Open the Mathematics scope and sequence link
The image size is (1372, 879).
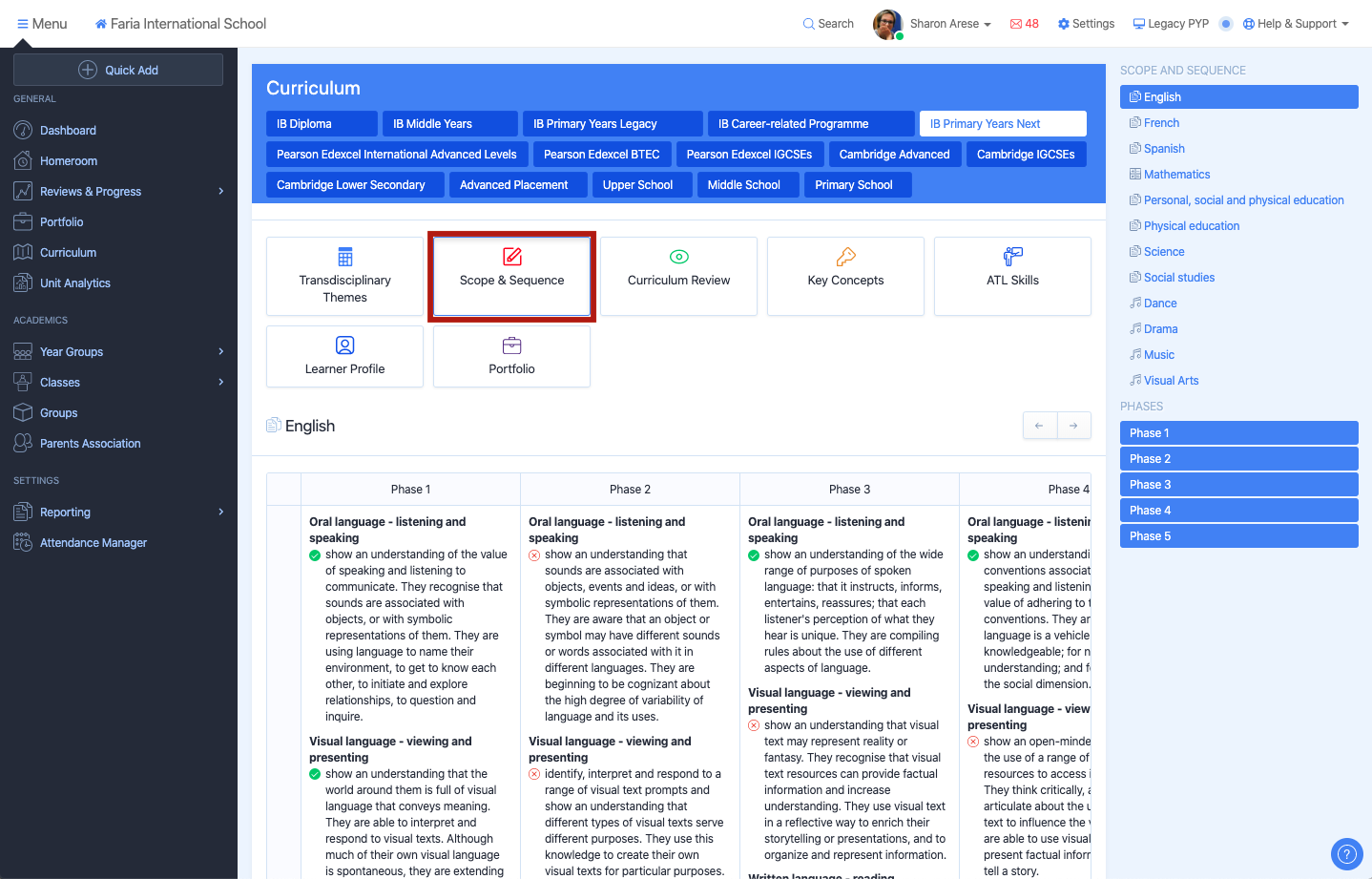[x=1176, y=175]
